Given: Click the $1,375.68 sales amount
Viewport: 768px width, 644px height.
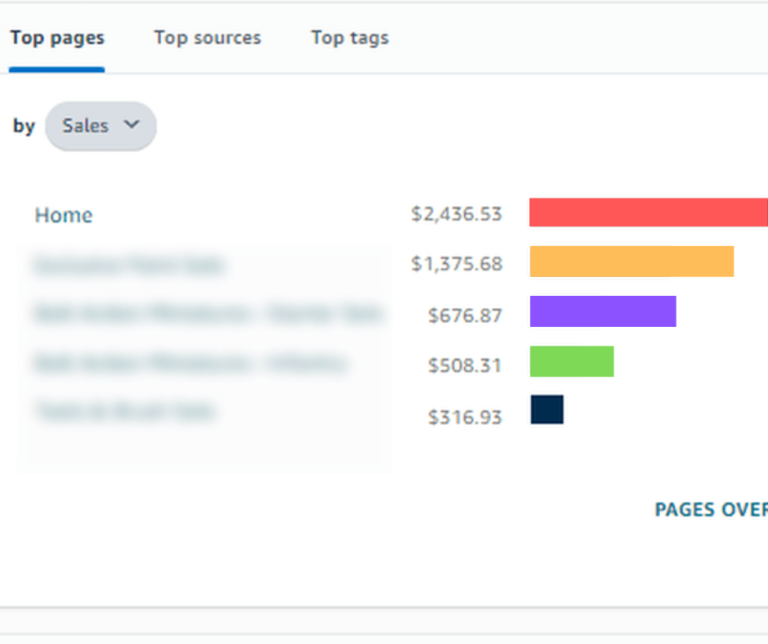Looking at the screenshot, I should 456,265.
